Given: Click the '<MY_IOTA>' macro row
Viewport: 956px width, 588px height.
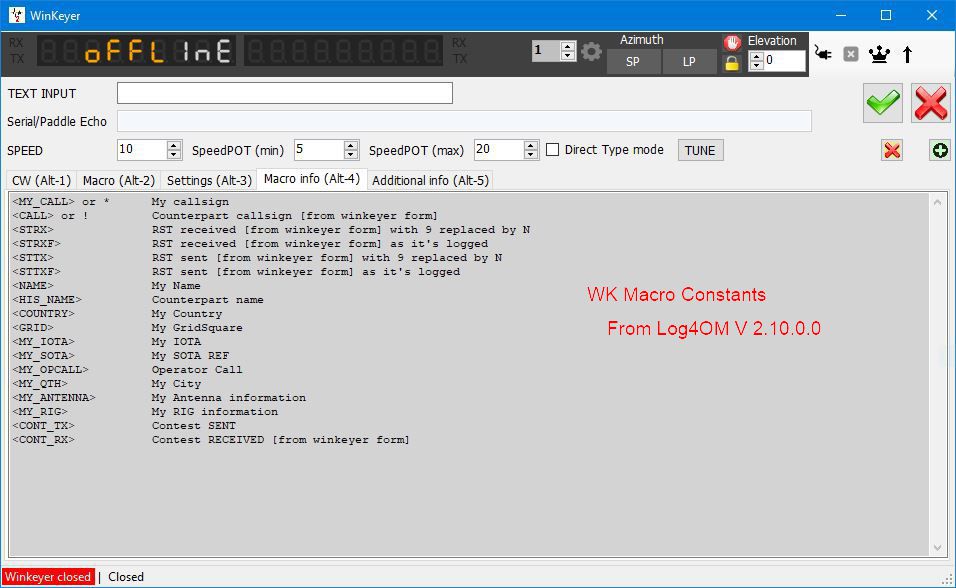Looking at the screenshot, I should pyautogui.click(x=107, y=342).
